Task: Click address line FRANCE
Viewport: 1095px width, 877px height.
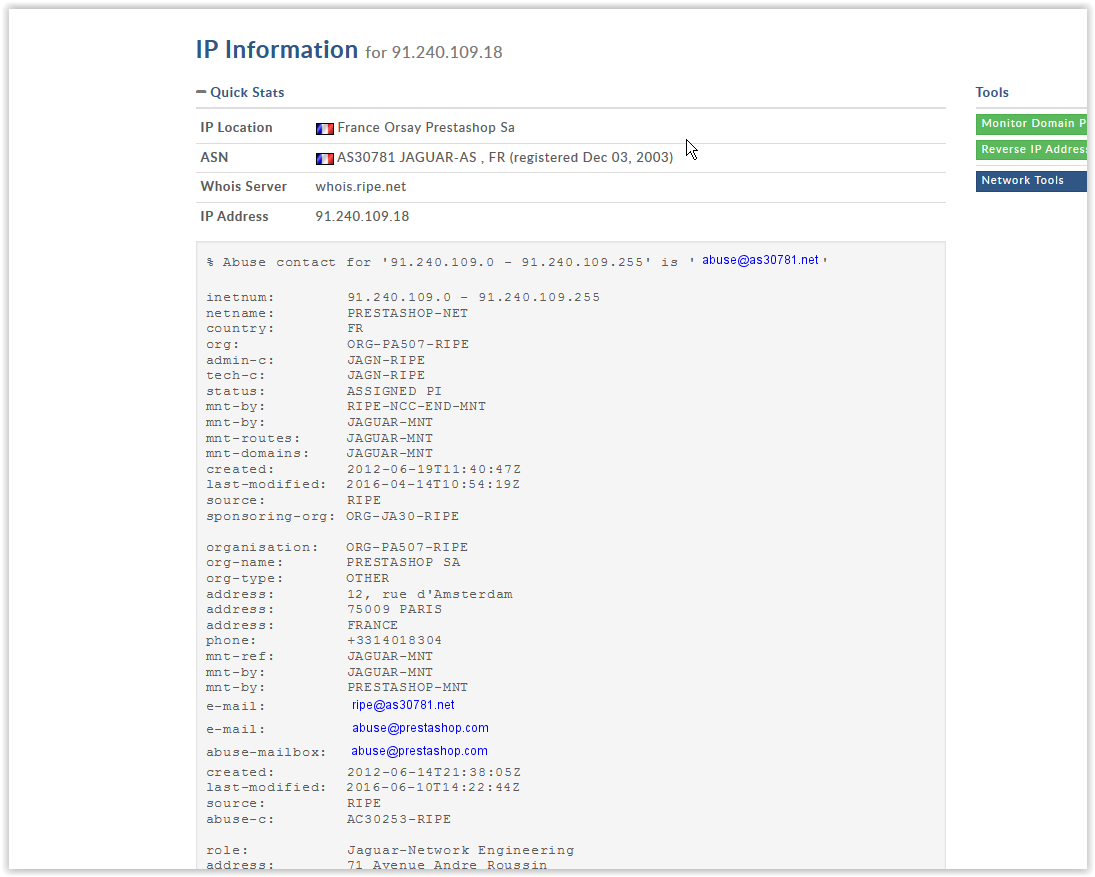Action: point(372,625)
